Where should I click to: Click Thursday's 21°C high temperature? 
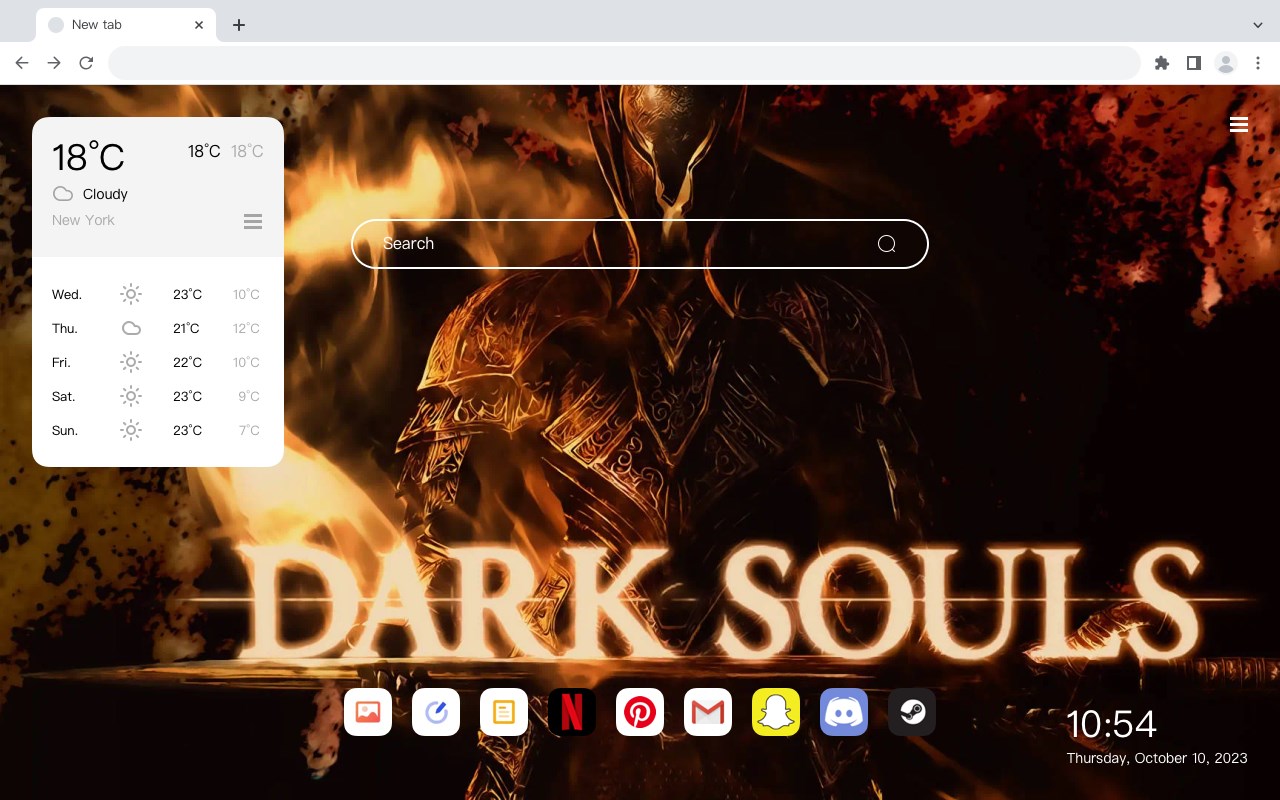tap(186, 329)
